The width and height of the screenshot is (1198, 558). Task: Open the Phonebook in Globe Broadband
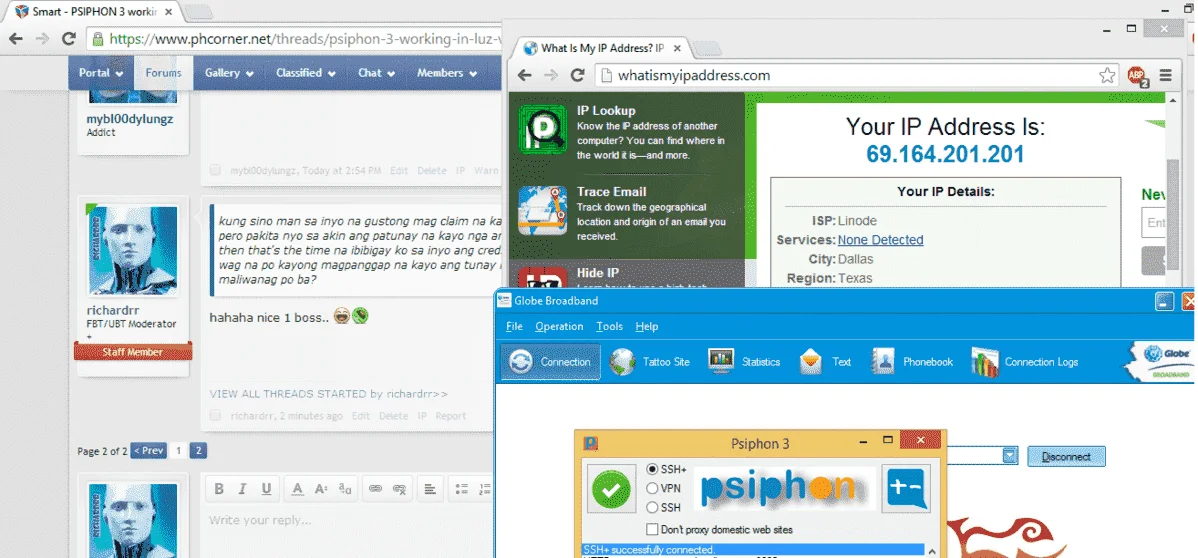913,362
